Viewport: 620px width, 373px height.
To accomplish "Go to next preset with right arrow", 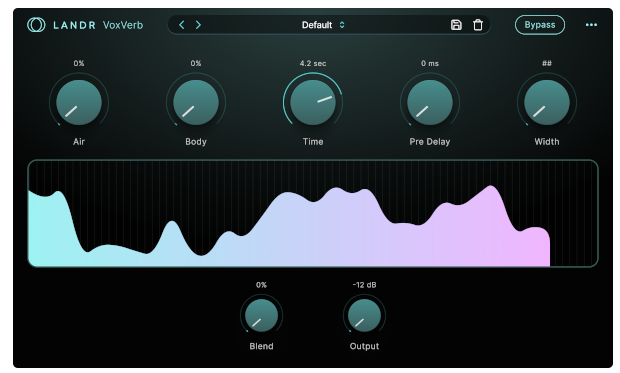I will click(198, 25).
